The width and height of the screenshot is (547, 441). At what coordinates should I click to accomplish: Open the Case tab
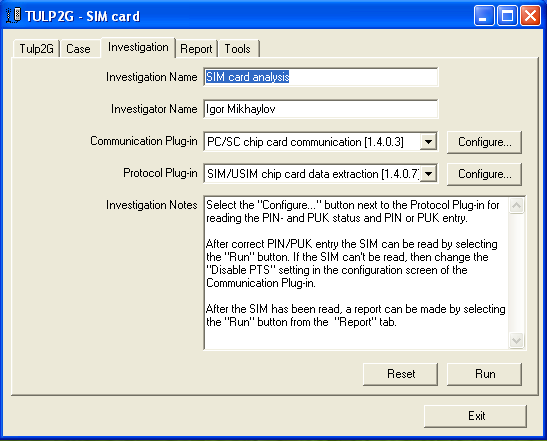pos(78,49)
